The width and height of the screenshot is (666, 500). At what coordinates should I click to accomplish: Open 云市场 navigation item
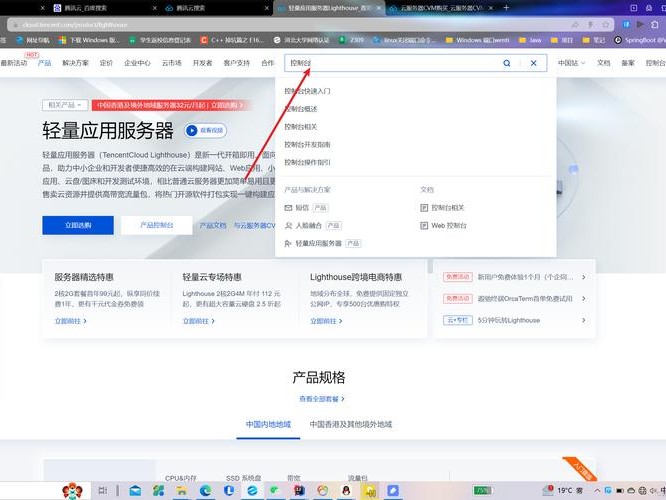click(172, 63)
